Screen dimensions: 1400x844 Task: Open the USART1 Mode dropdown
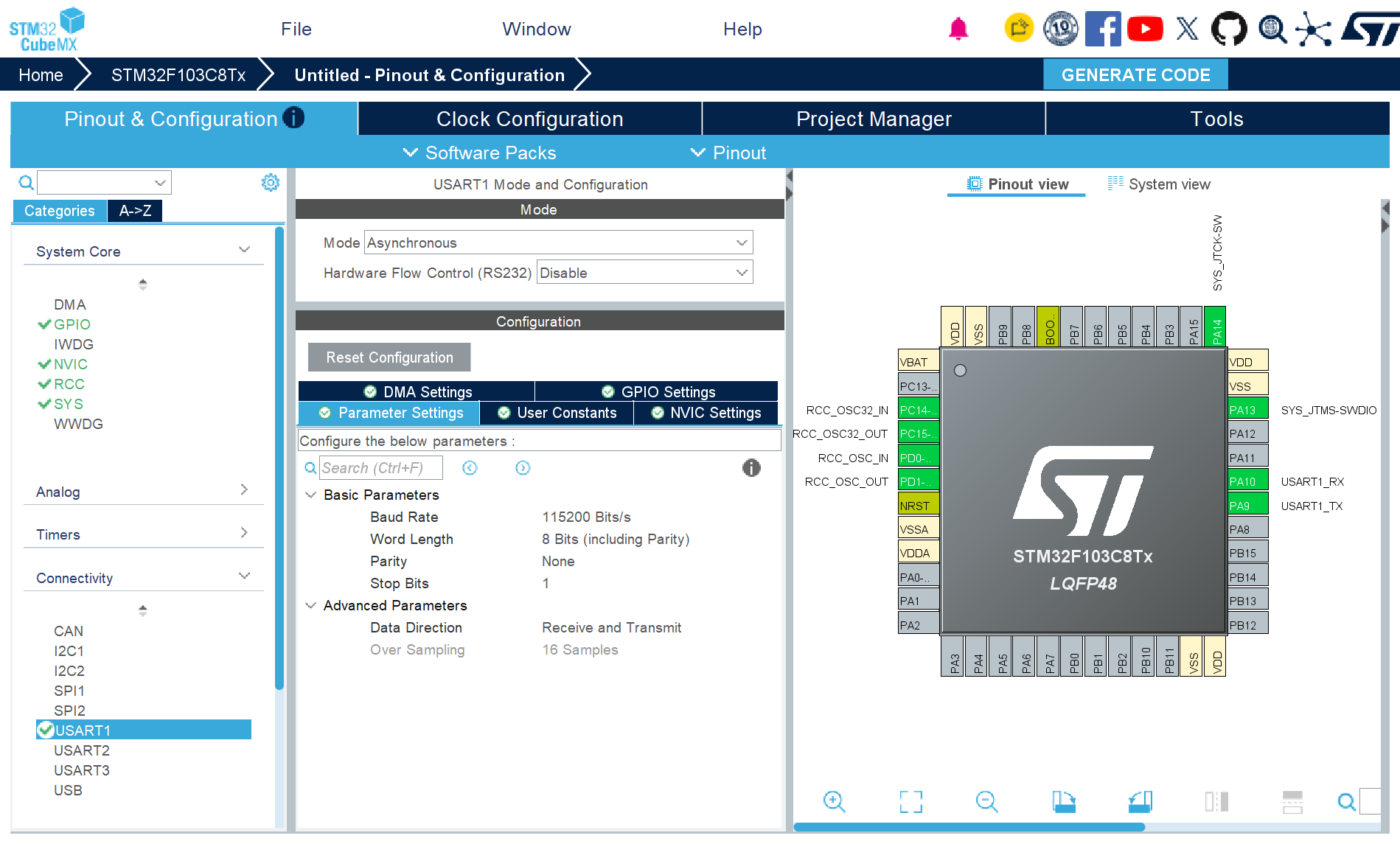tap(558, 243)
